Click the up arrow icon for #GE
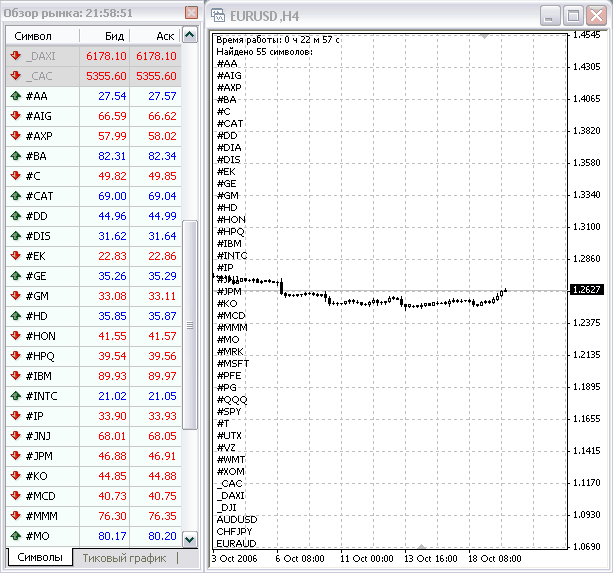Image resolution: width=613 pixels, height=573 pixels. coord(16,276)
